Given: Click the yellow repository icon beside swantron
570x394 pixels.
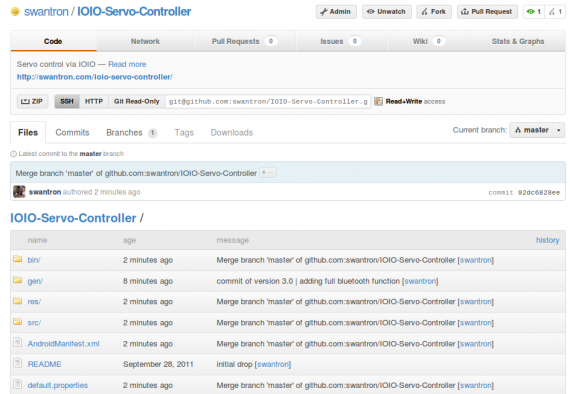Looking at the screenshot, I should tap(15, 12).
